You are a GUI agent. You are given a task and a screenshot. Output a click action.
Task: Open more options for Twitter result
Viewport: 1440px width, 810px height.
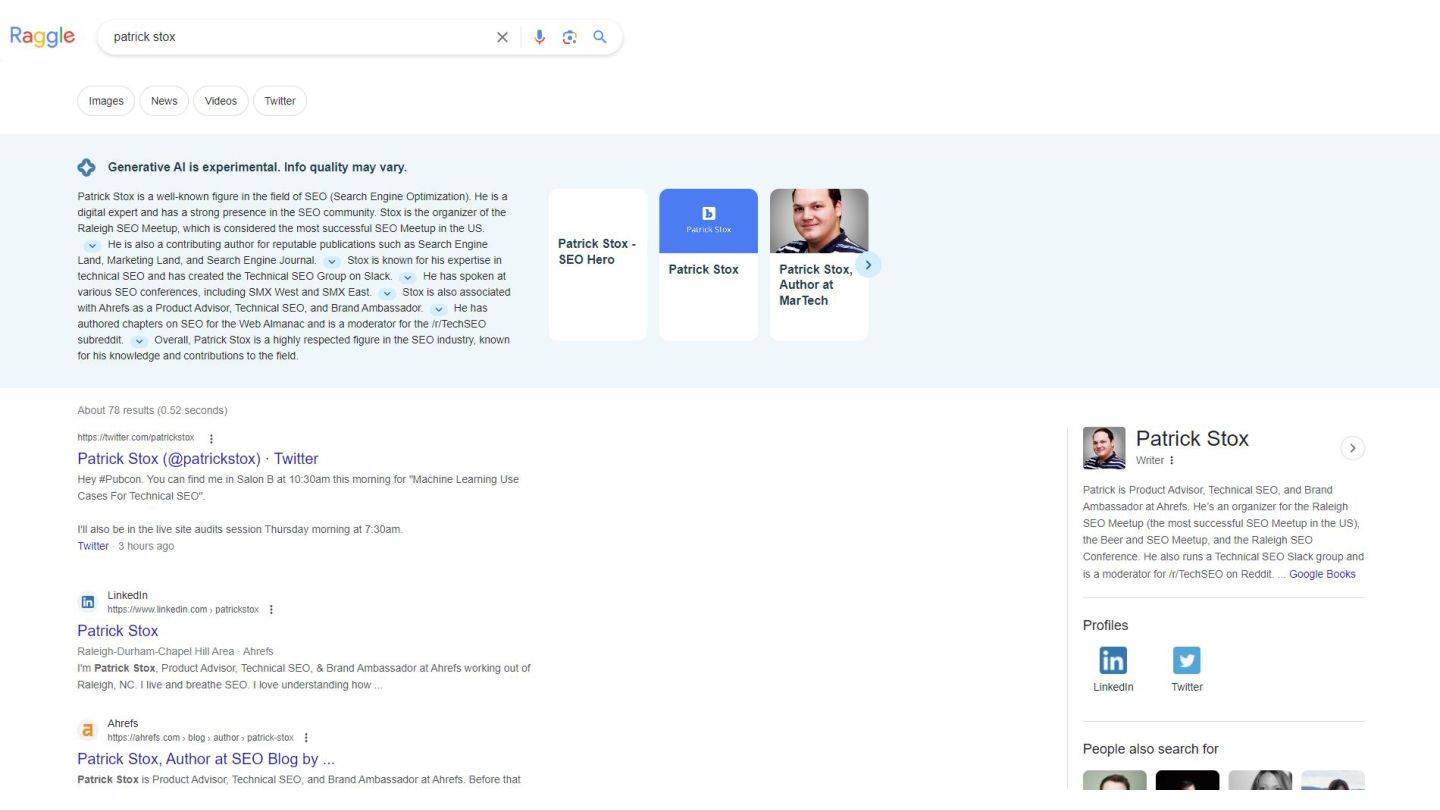point(211,438)
